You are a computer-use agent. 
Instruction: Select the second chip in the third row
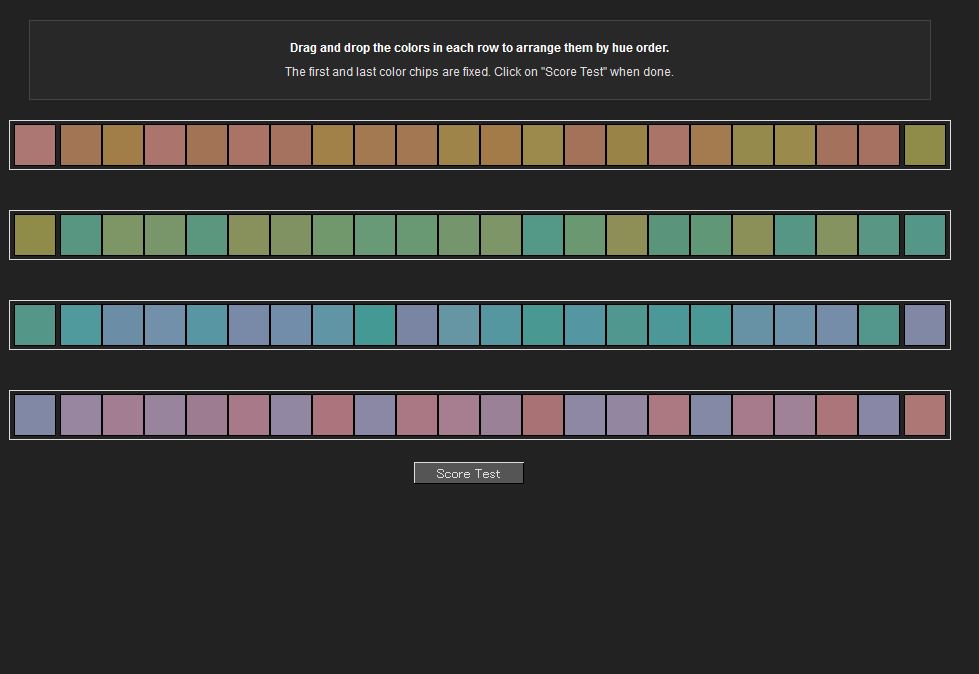coord(81,325)
